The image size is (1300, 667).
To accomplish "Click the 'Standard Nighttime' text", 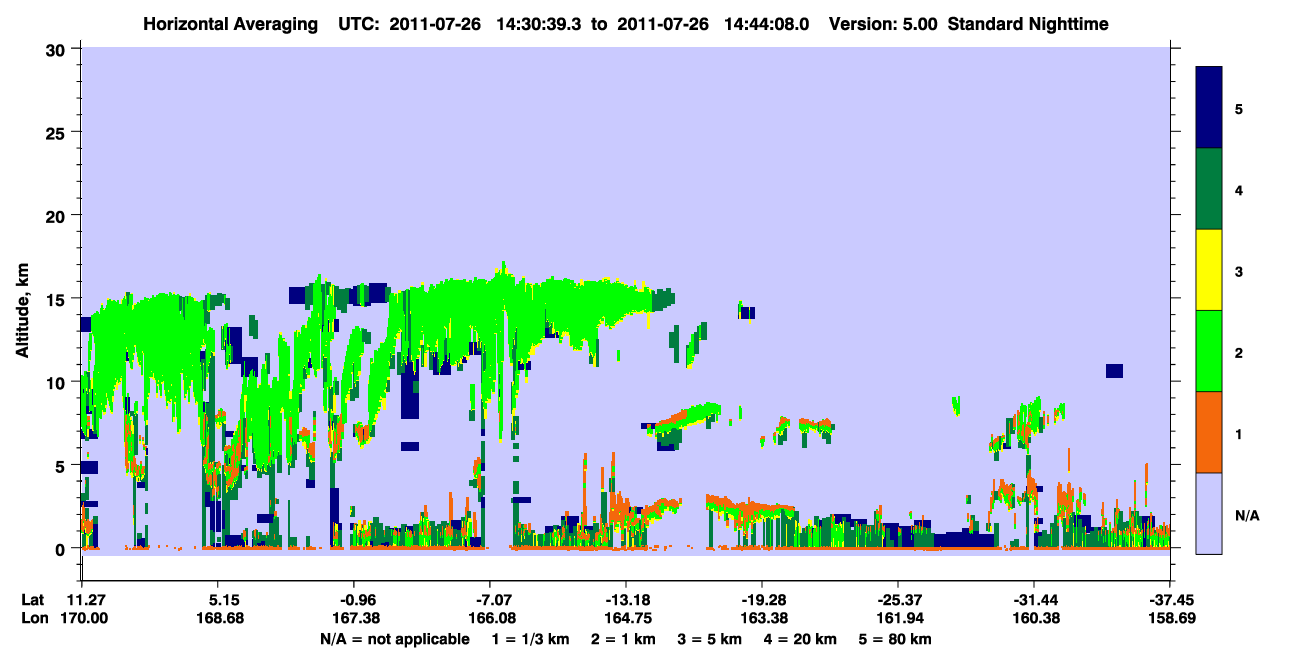I will click(x=1028, y=23).
